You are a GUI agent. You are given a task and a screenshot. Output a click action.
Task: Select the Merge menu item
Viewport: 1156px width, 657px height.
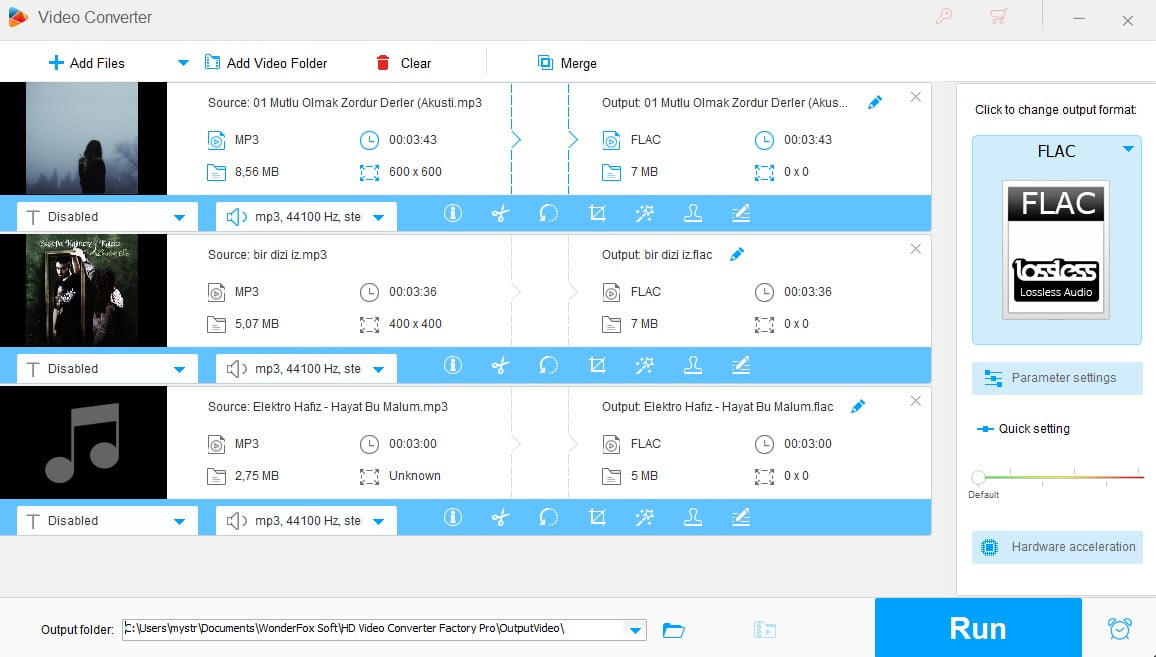(x=566, y=62)
